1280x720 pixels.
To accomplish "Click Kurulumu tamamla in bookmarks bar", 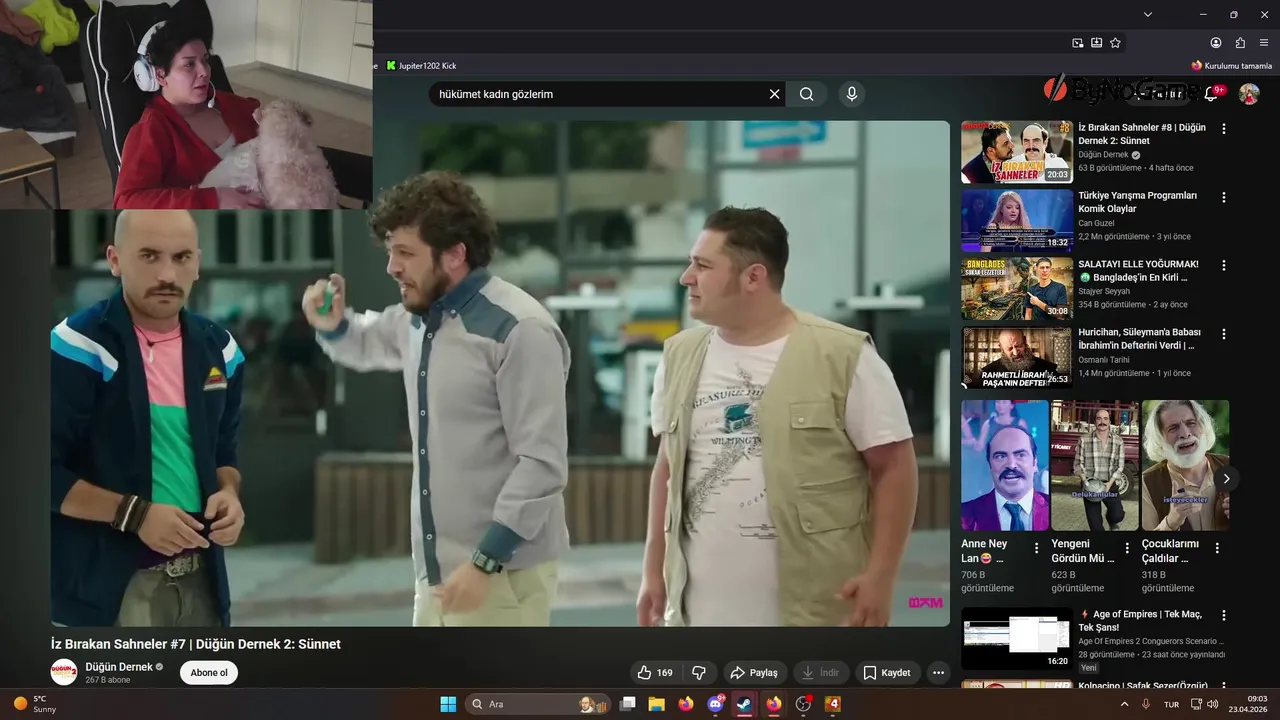I will point(1232,65).
